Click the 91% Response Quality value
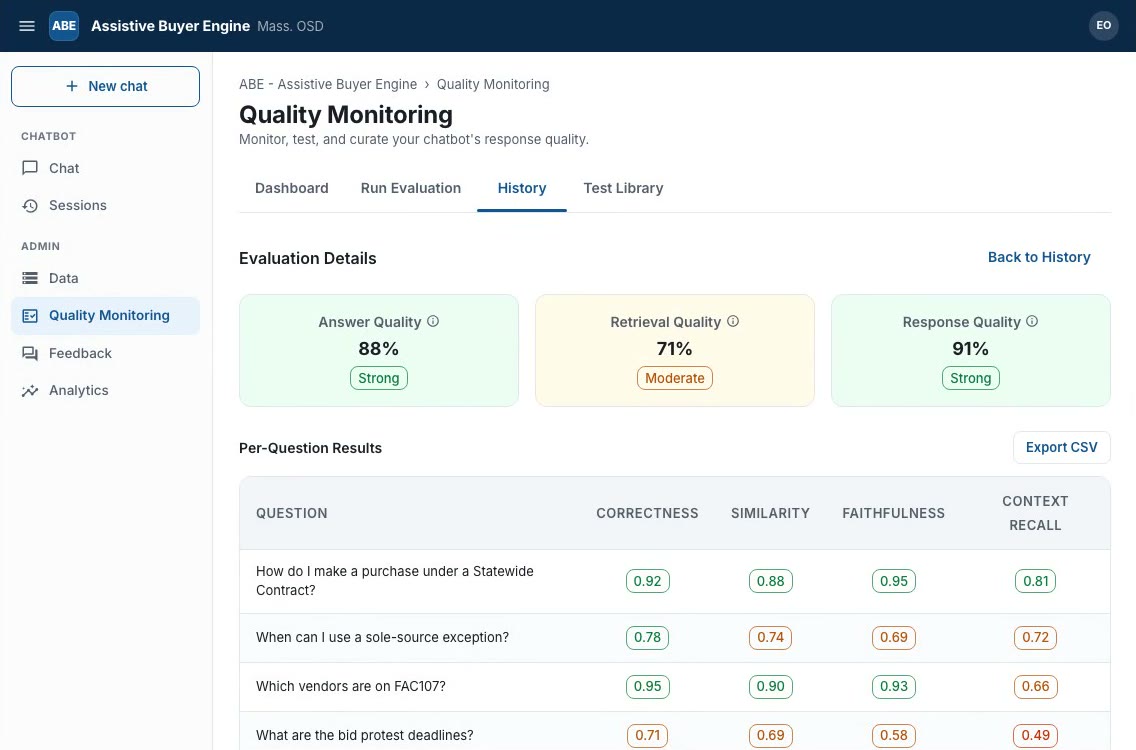 coord(970,349)
